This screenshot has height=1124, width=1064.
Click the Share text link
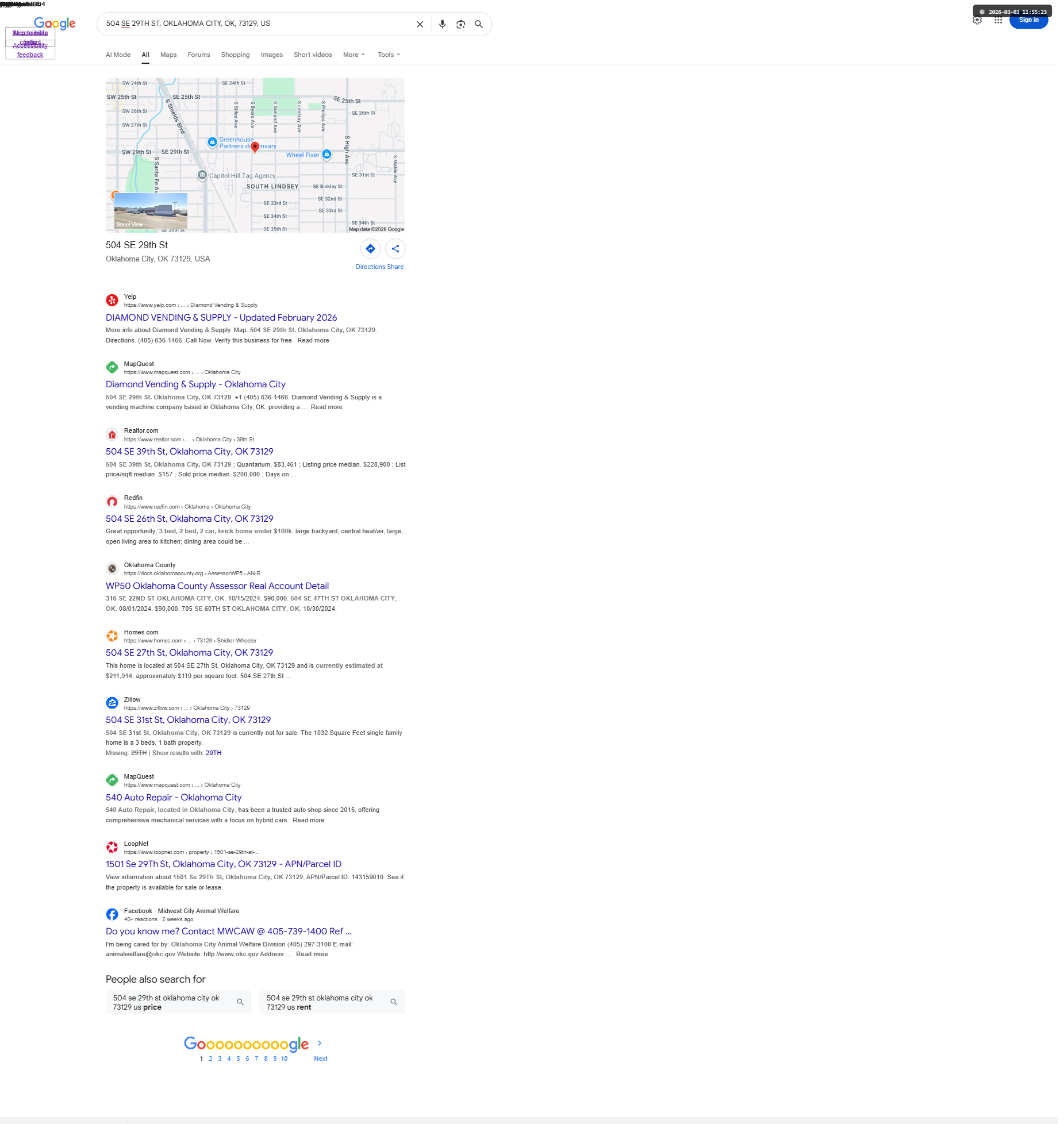click(x=395, y=267)
